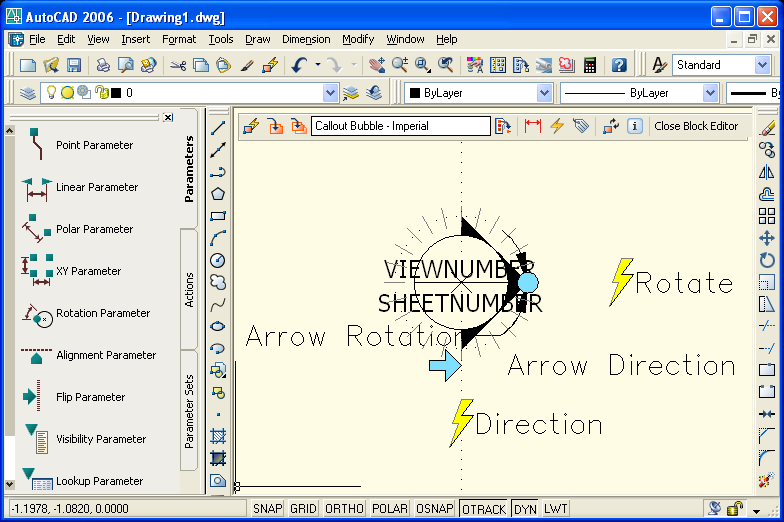
Task: Select the Rotate modify tool
Action: coord(767,260)
